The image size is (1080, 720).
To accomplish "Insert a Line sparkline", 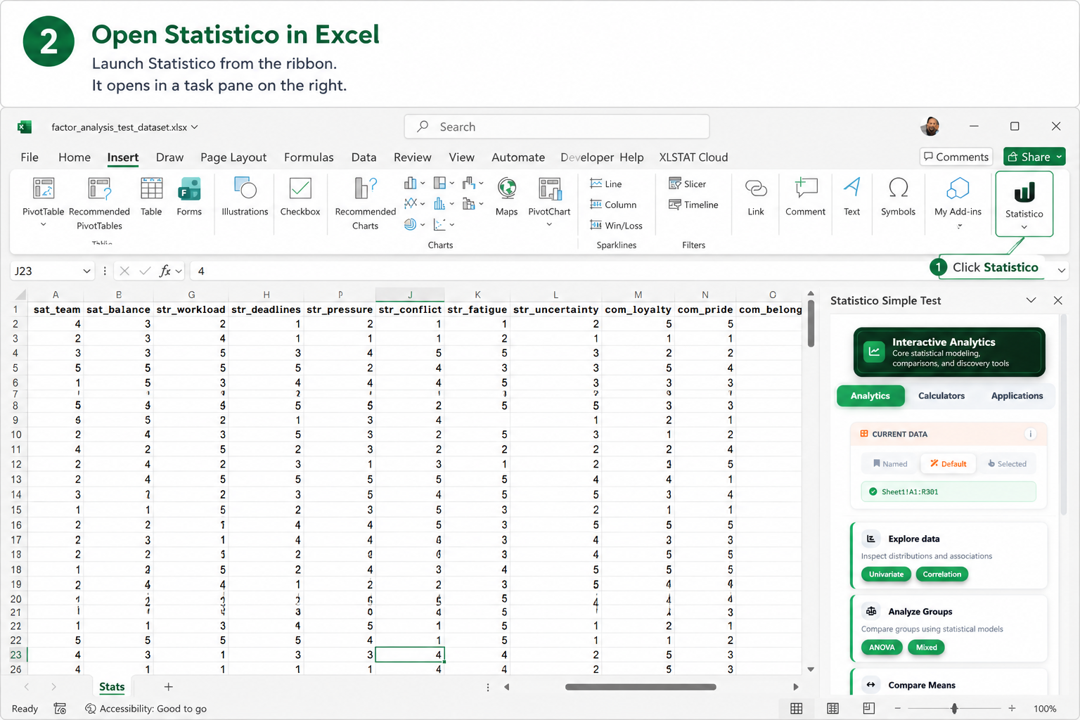I will coord(606,184).
